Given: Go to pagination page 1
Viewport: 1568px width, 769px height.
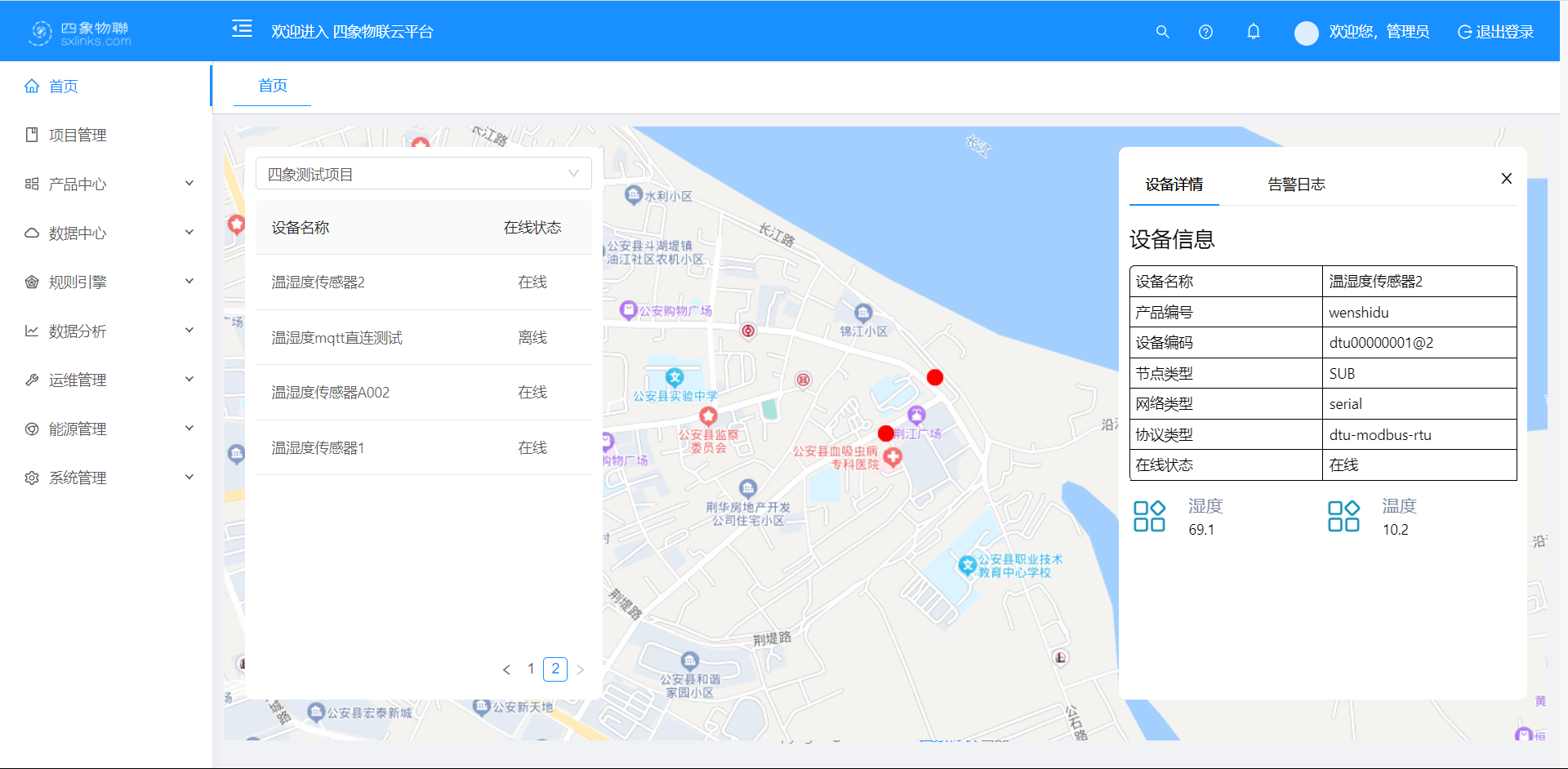Looking at the screenshot, I should coord(531,669).
